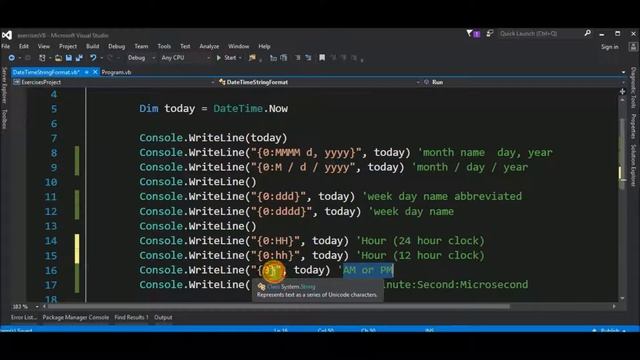
Task: Click 'AM or PM' highlighted comment
Action: coord(368,270)
